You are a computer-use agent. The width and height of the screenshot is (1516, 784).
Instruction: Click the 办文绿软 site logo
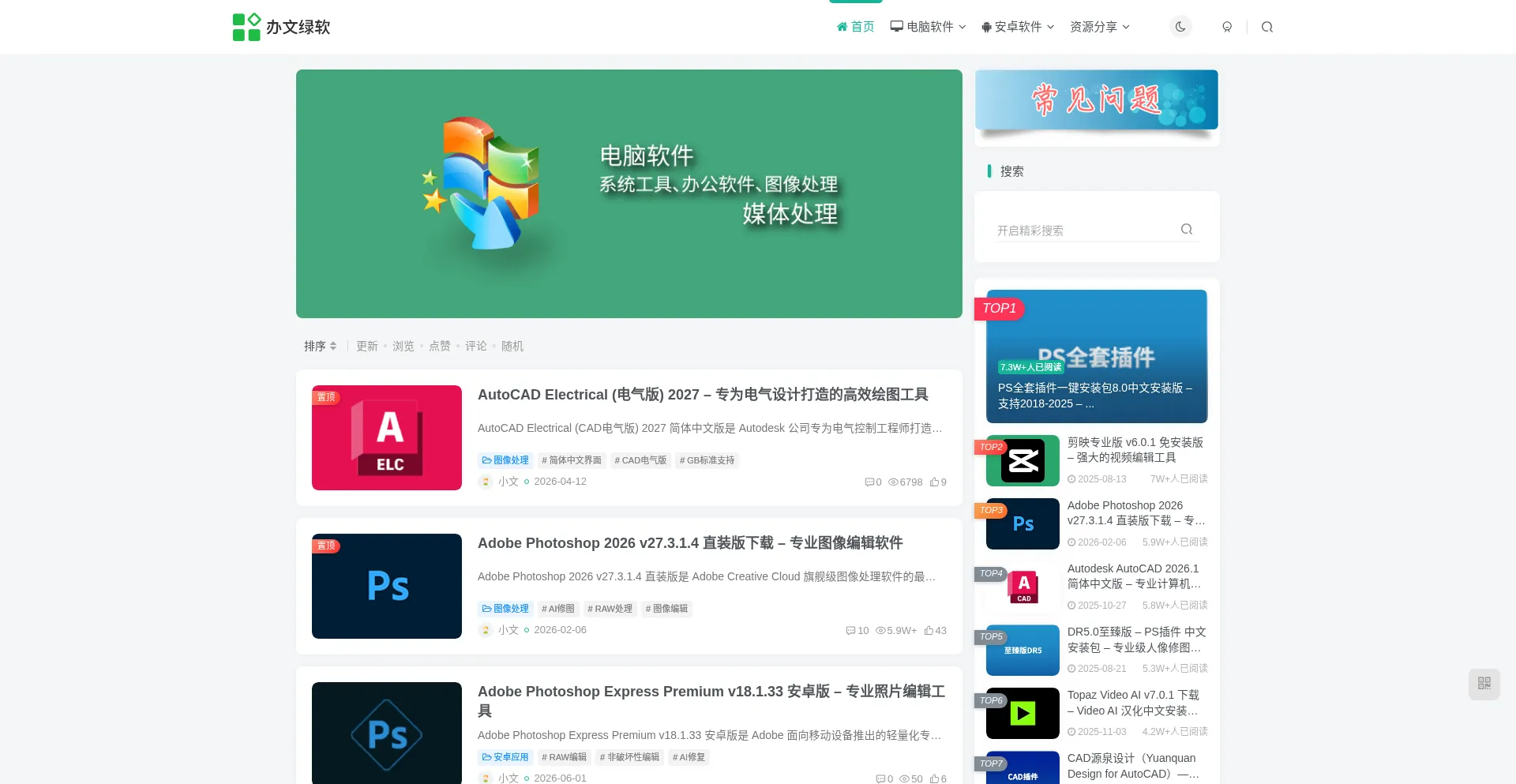click(281, 27)
